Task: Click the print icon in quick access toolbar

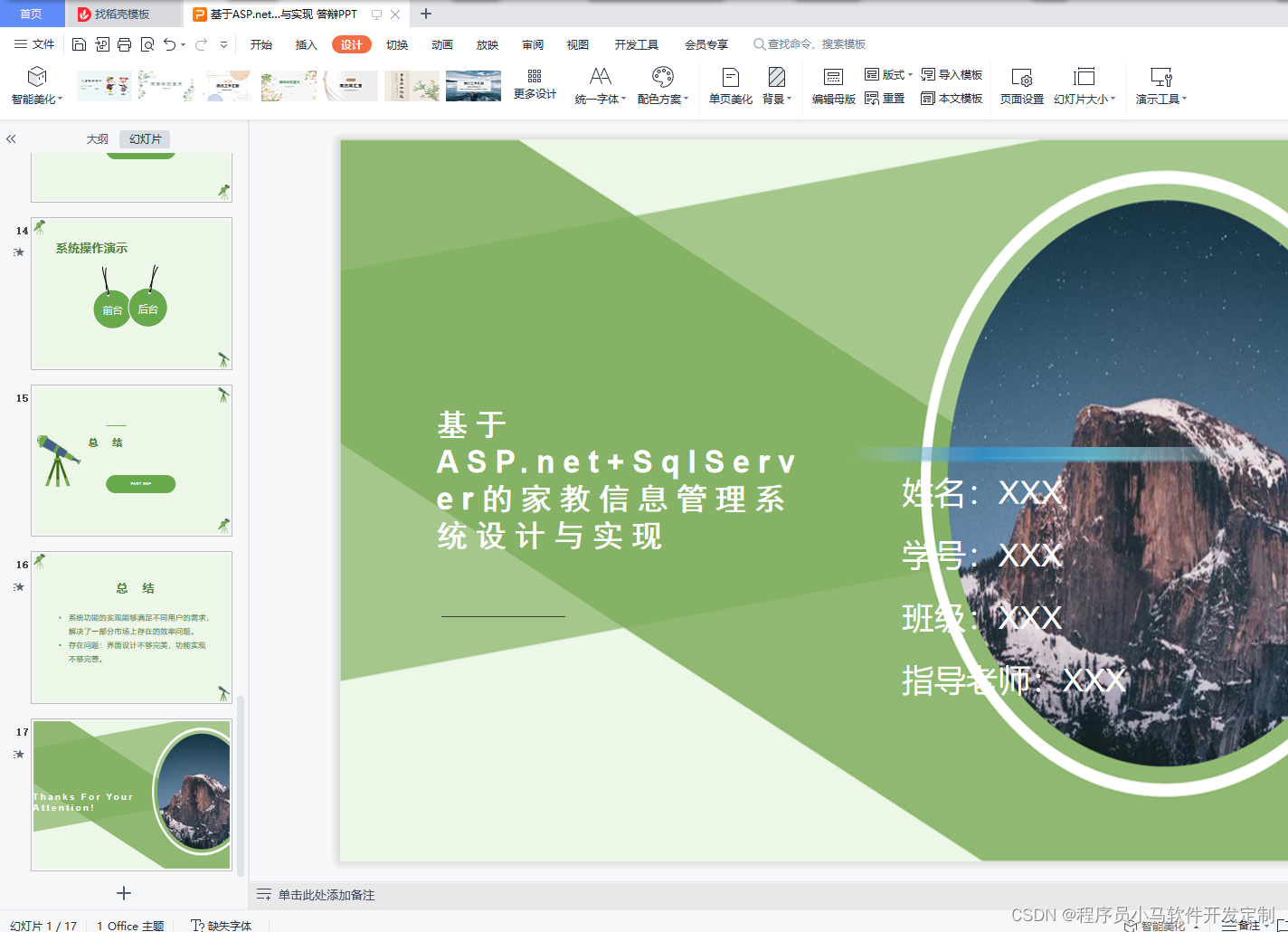Action: click(x=124, y=43)
